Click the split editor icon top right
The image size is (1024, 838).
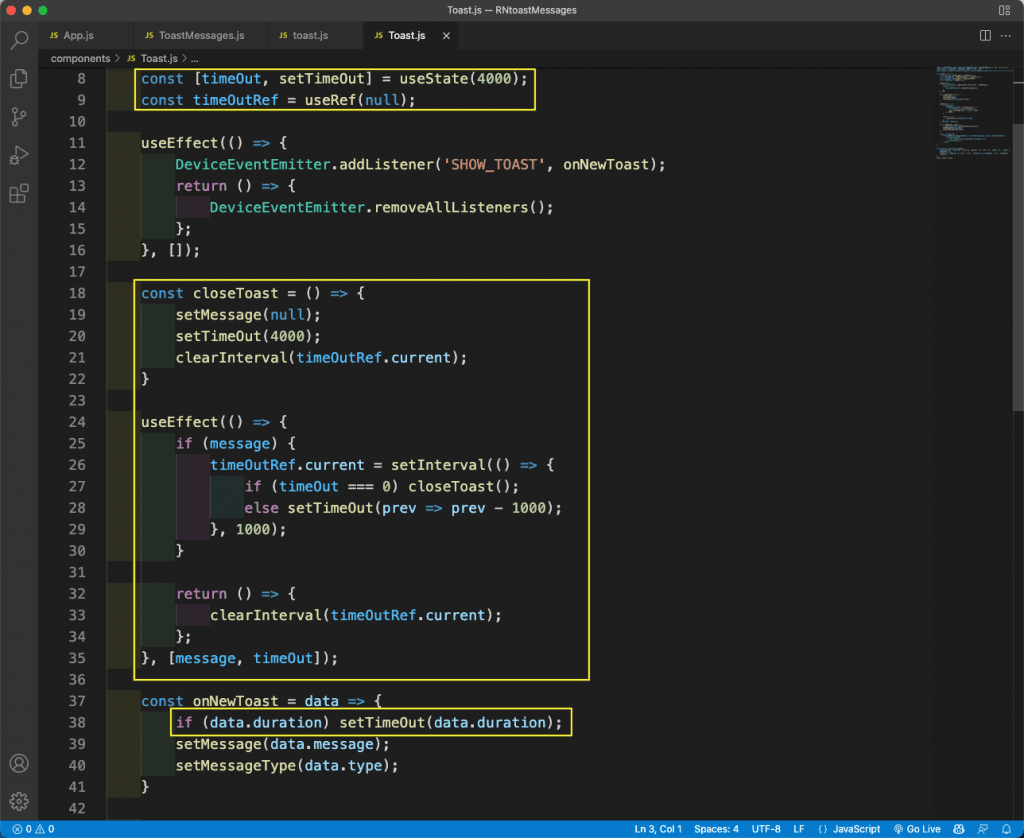pos(985,34)
